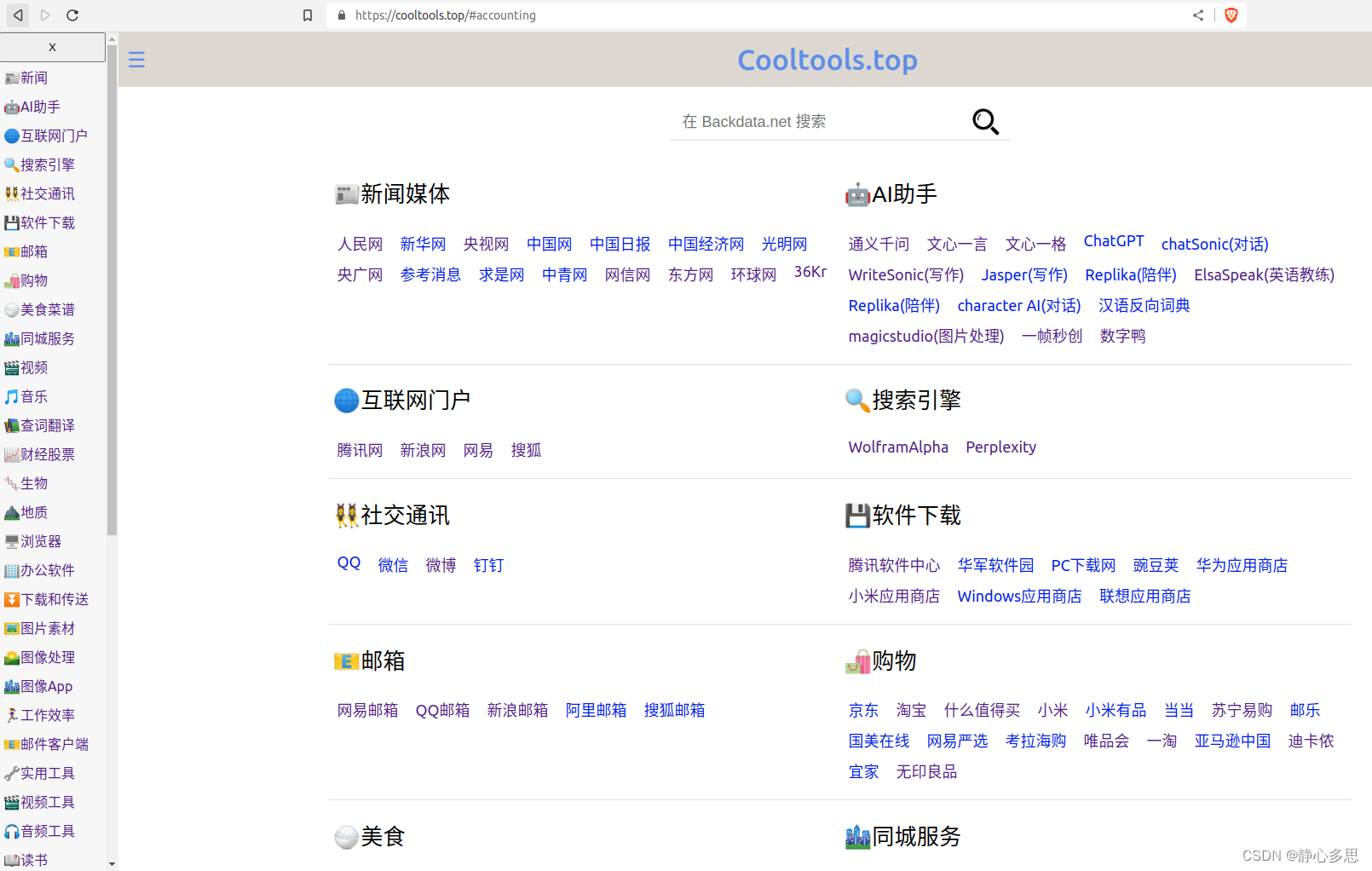Open 查词翻译 sidebar entry

point(39,425)
